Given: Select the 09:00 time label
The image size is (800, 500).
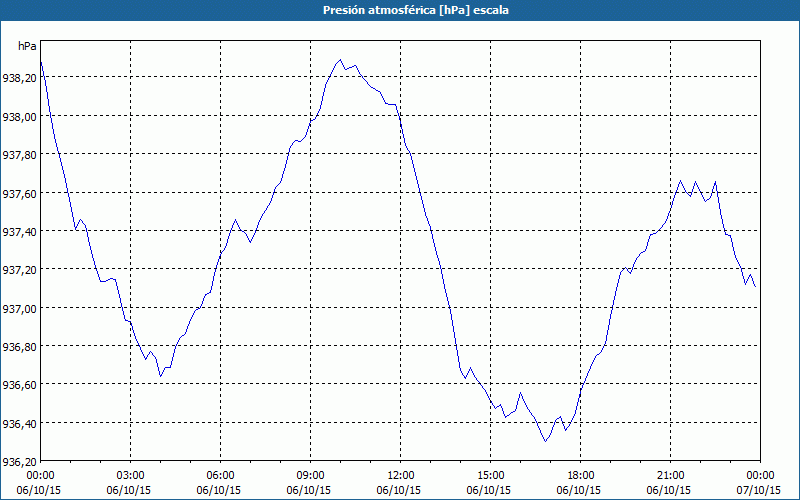Looking at the screenshot, I should (x=310, y=476).
